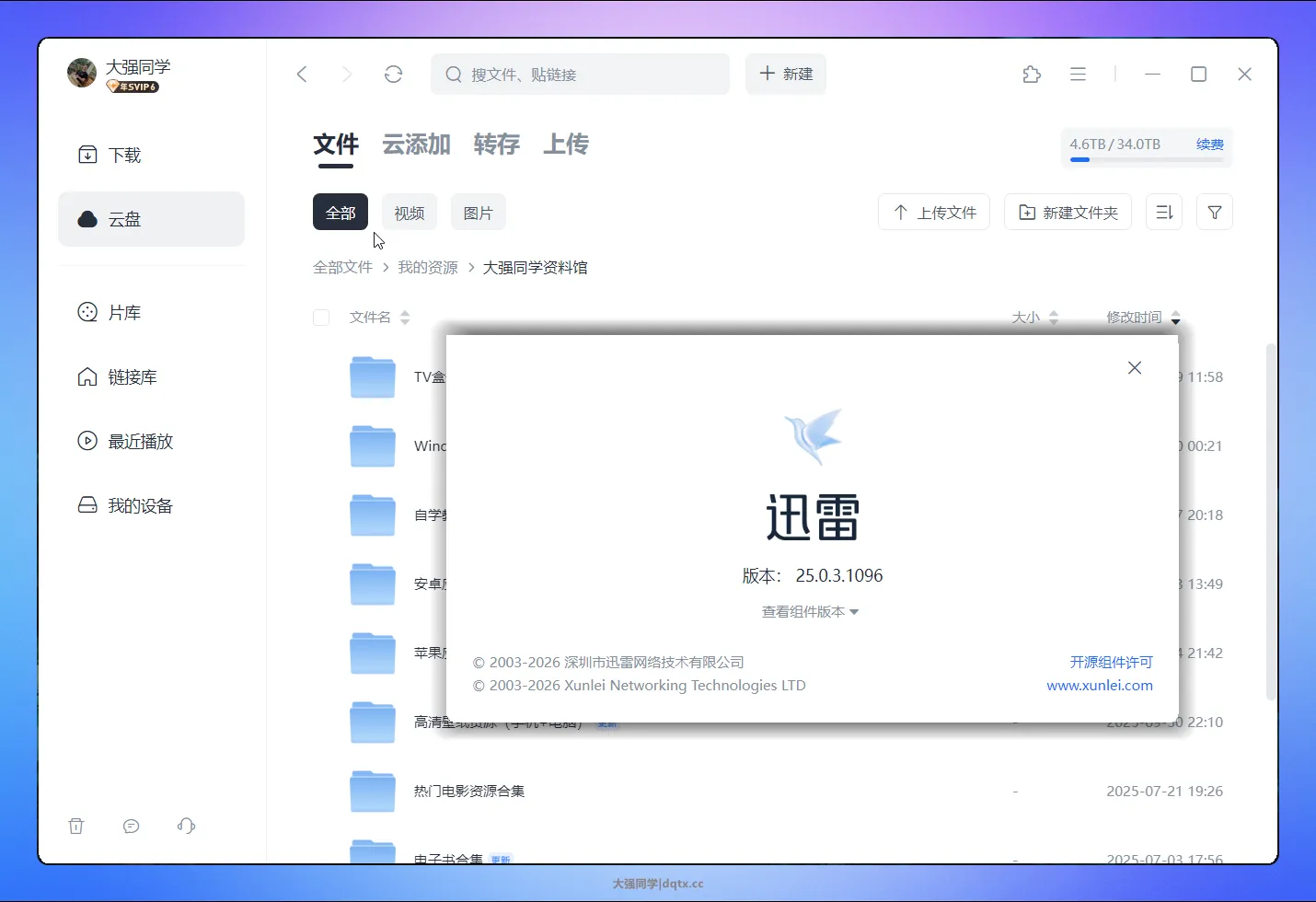The image size is (1316, 902).
Task: Select the 图片 filter chip
Action: coord(478,213)
